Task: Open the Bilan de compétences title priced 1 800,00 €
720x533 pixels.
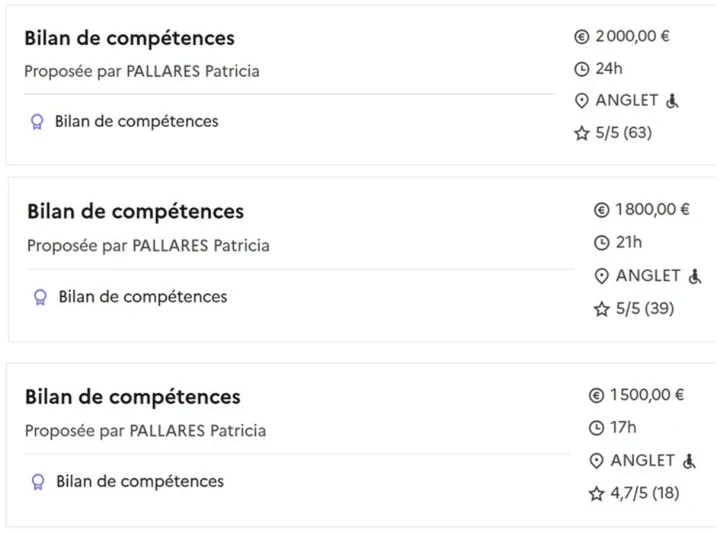Action: 135,212
